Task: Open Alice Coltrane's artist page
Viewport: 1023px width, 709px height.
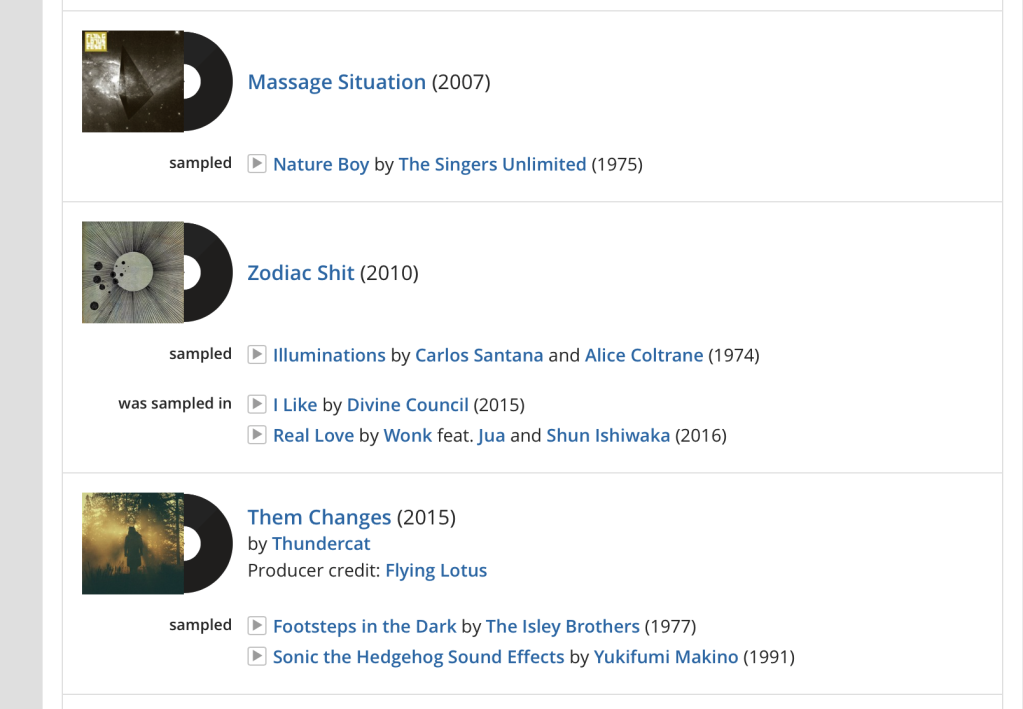Action: (644, 355)
